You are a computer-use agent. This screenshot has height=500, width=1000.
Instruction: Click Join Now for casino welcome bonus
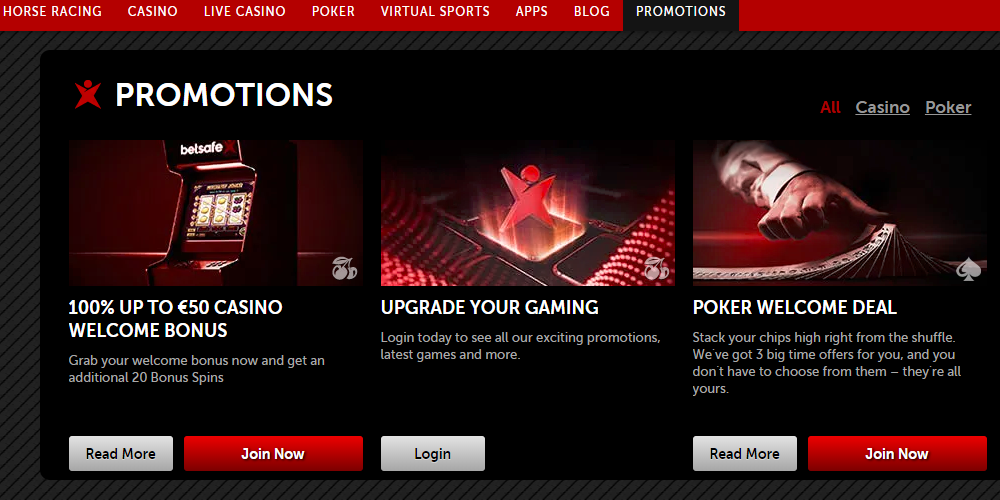pyautogui.click(x=273, y=453)
